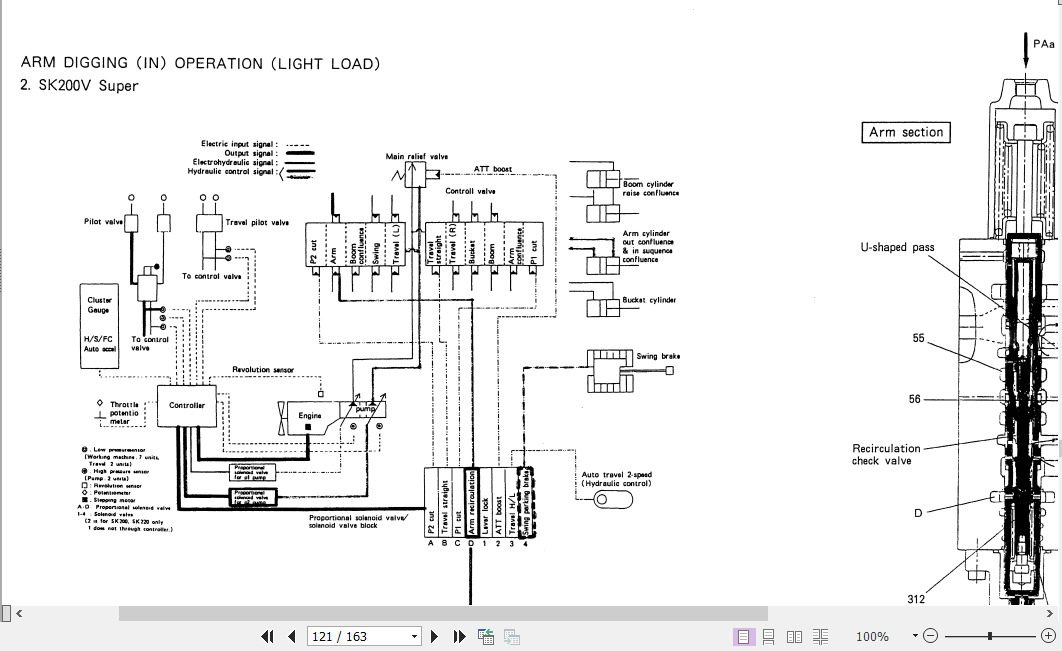Click the next view navigation icon
Screen dimensions: 1062x651
pos(511,636)
